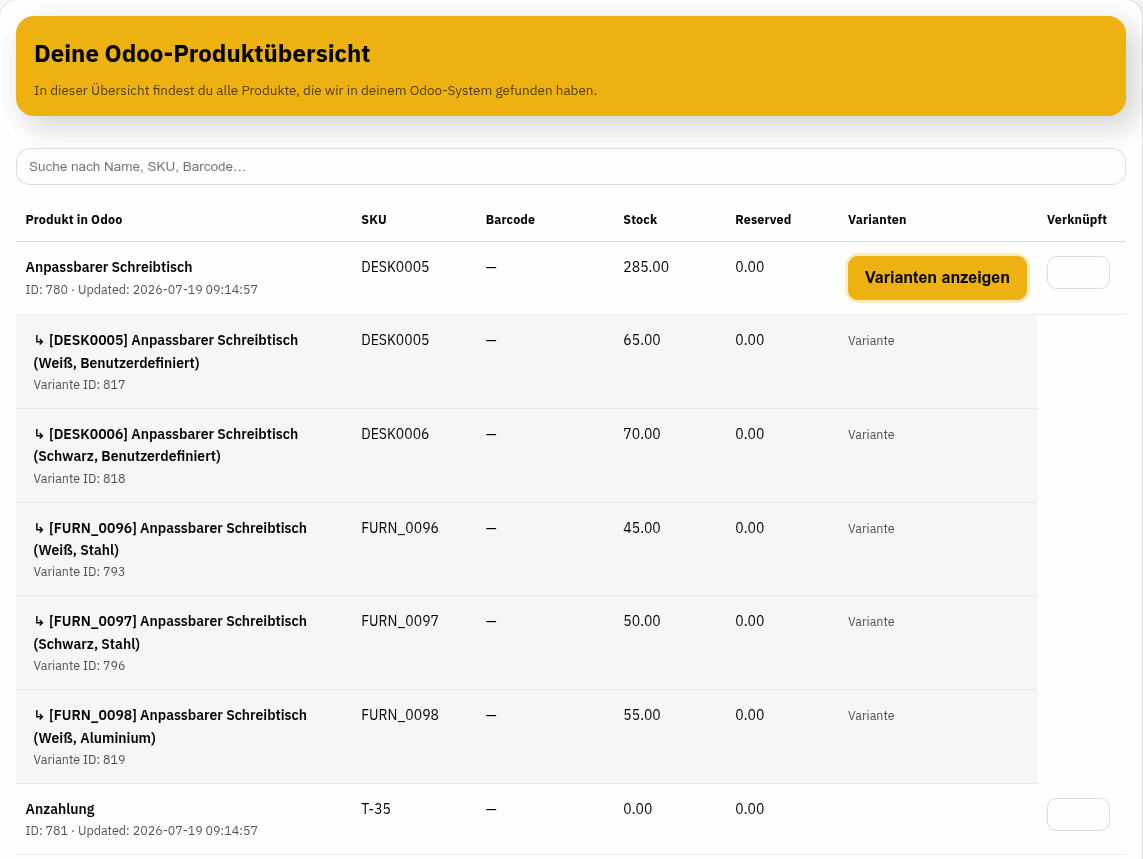The width and height of the screenshot is (1143, 859).
Task: Select the ID: 780 updated timestamp line
Action: (x=141, y=289)
